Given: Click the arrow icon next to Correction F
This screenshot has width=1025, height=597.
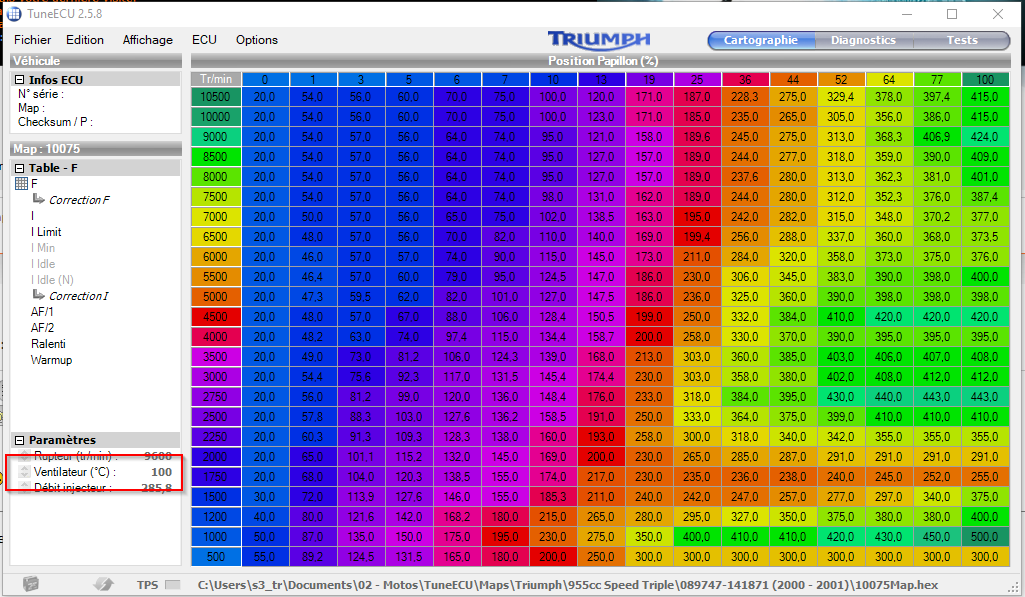Looking at the screenshot, I should coord(39,199).
